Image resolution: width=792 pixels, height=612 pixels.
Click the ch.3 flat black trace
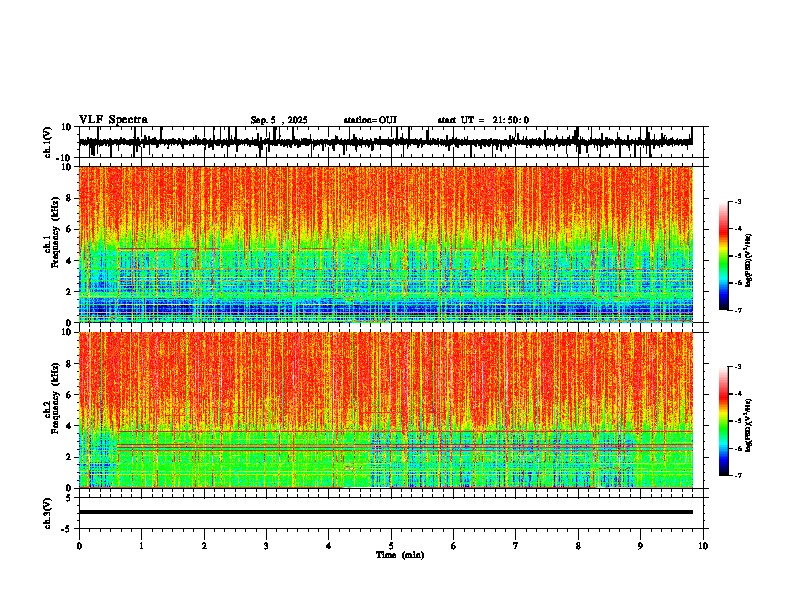tap(386, 512)
